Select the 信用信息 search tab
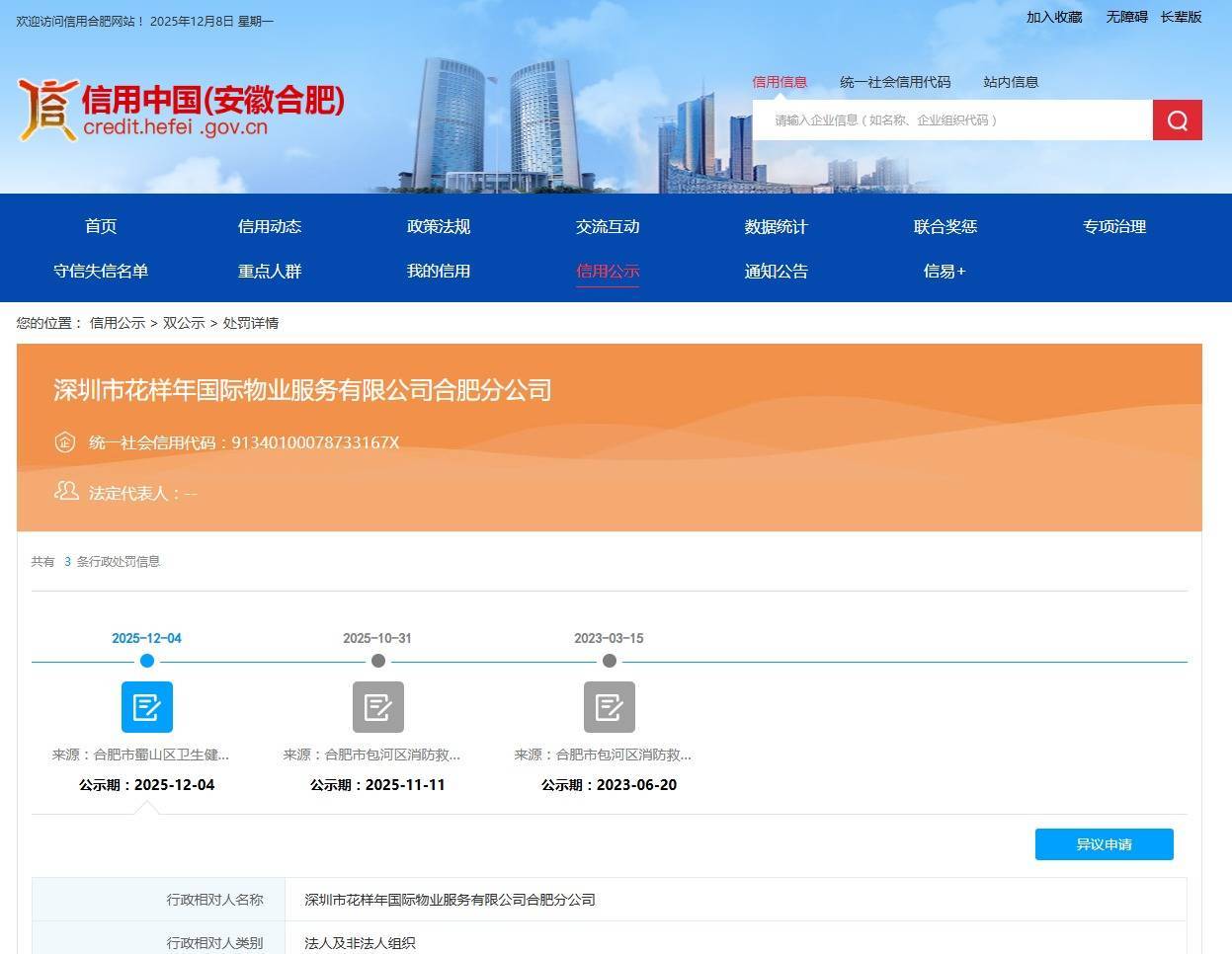The image size is (1232, 954). [x=780, y=81]
